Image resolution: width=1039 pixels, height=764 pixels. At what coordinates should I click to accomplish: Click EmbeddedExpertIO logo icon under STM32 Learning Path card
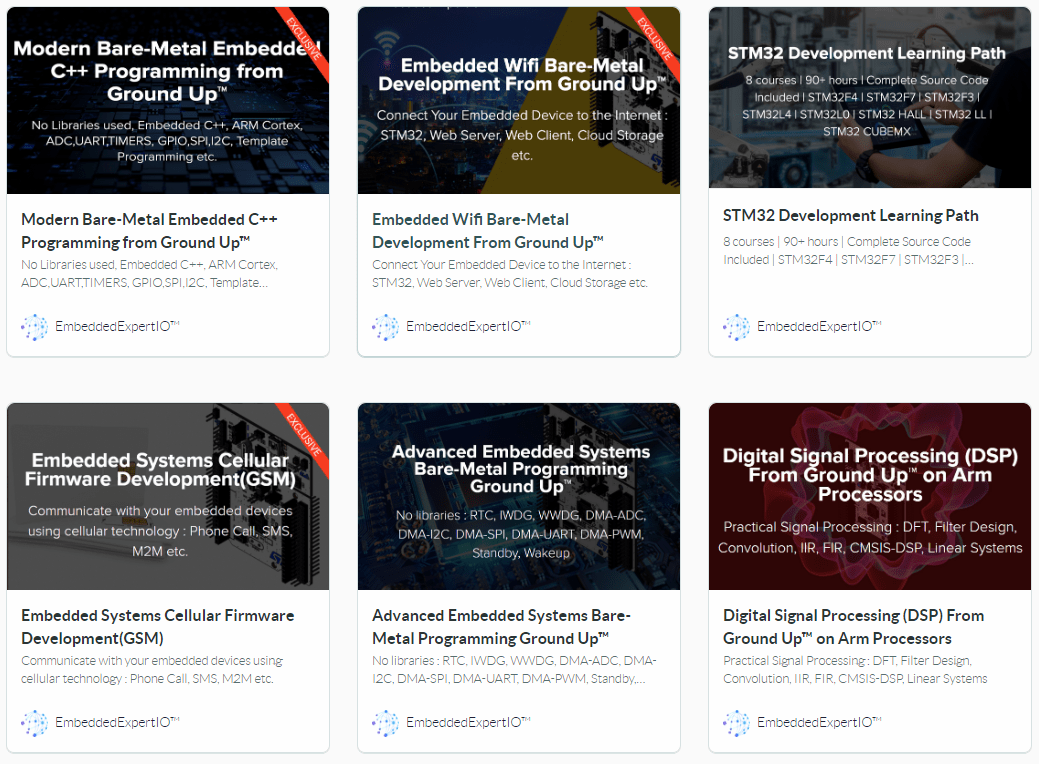point(736,327)
